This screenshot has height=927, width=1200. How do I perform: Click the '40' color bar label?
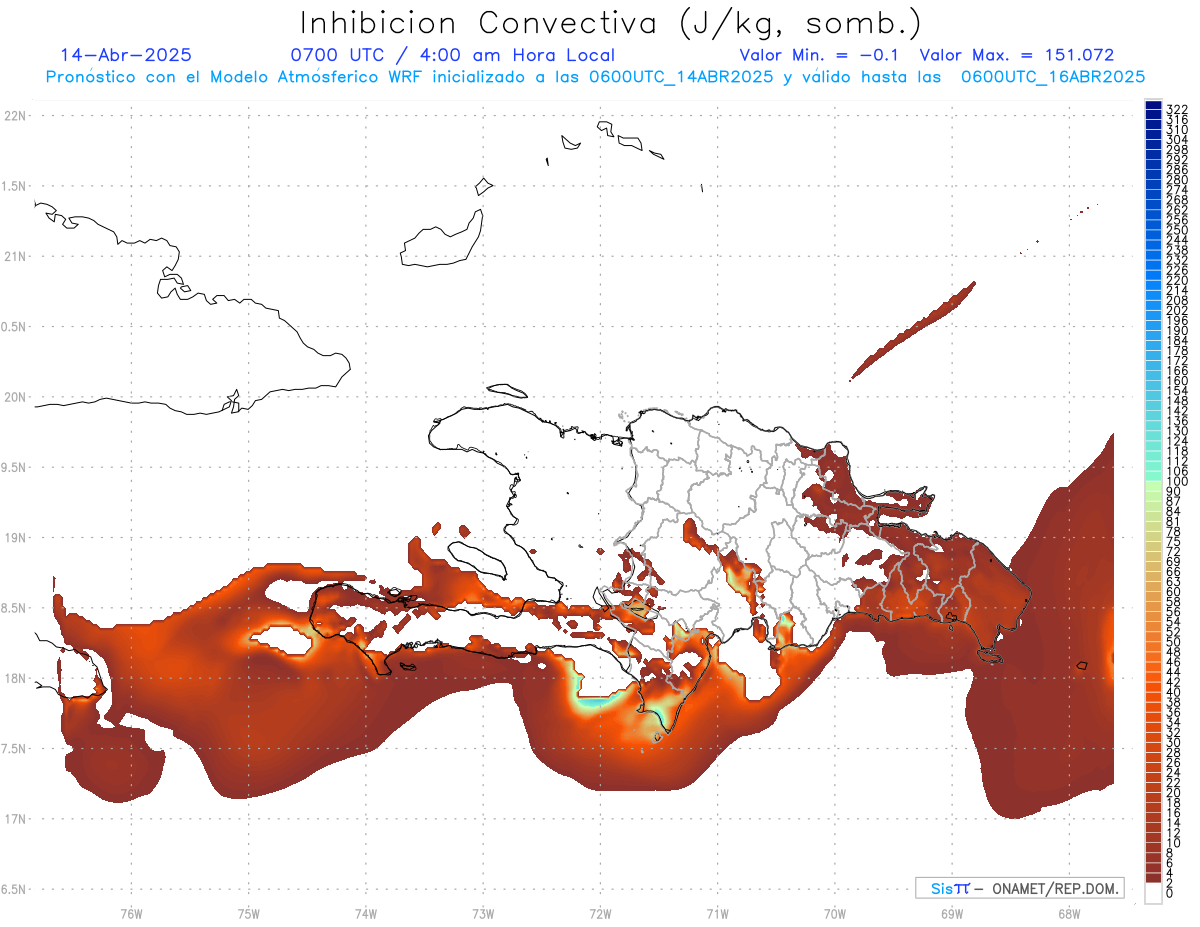coord(1174,692)
